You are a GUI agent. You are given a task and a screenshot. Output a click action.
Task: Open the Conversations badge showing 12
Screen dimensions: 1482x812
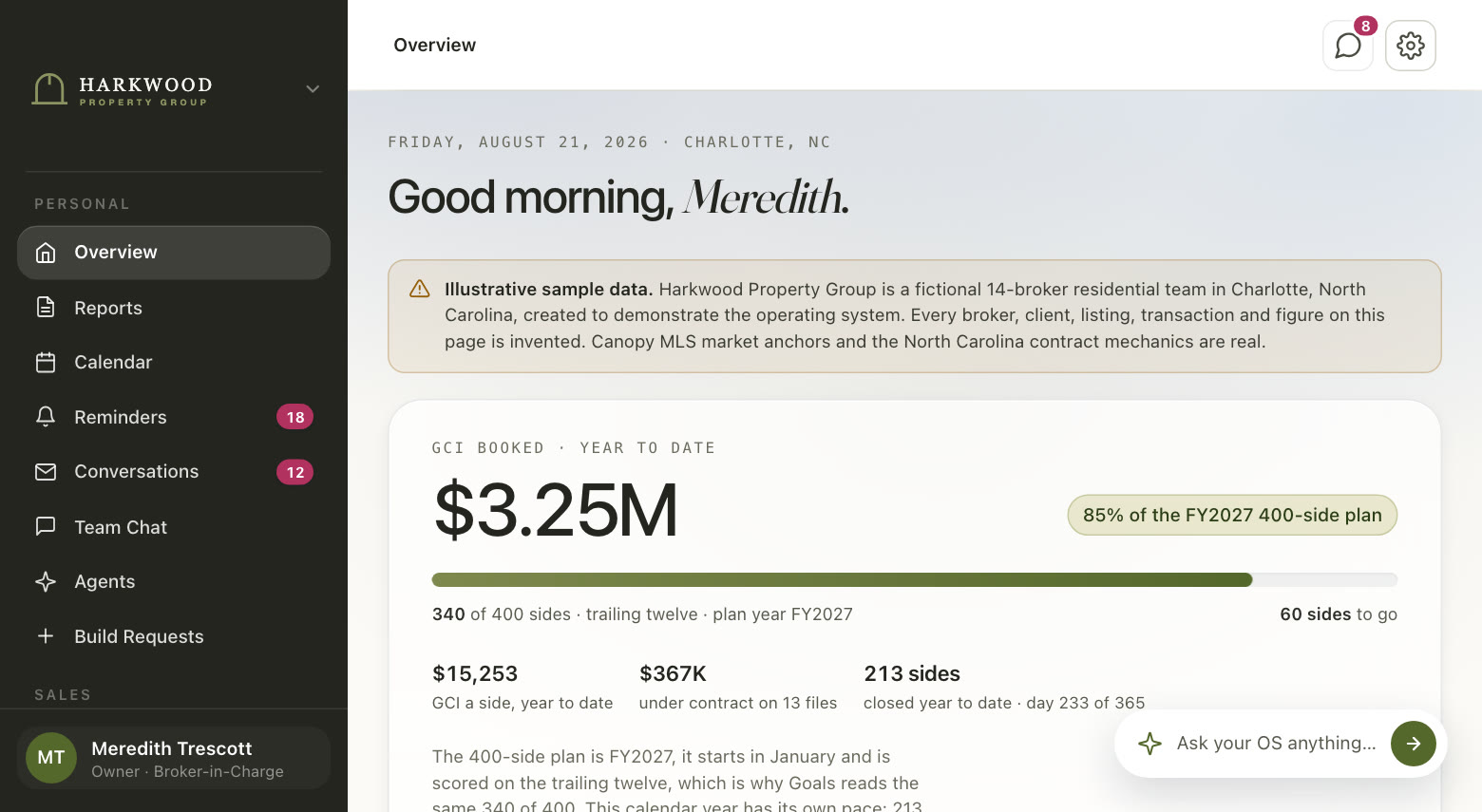[295, 472]
